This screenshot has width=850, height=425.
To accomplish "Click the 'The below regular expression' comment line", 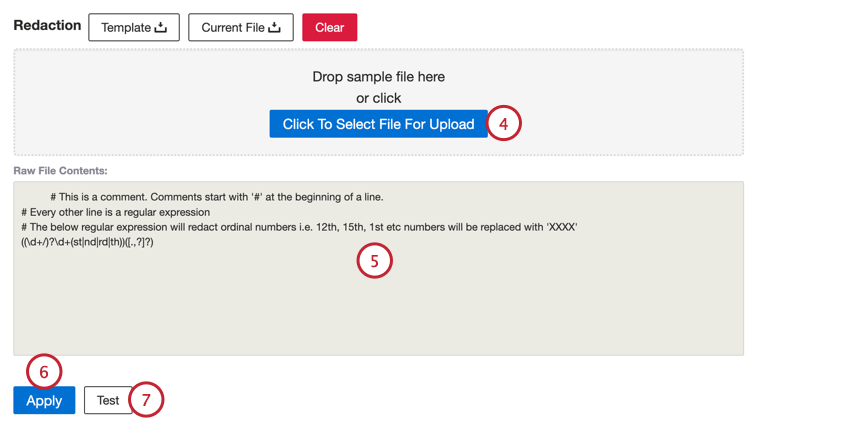I will click(x=298, y=227).
